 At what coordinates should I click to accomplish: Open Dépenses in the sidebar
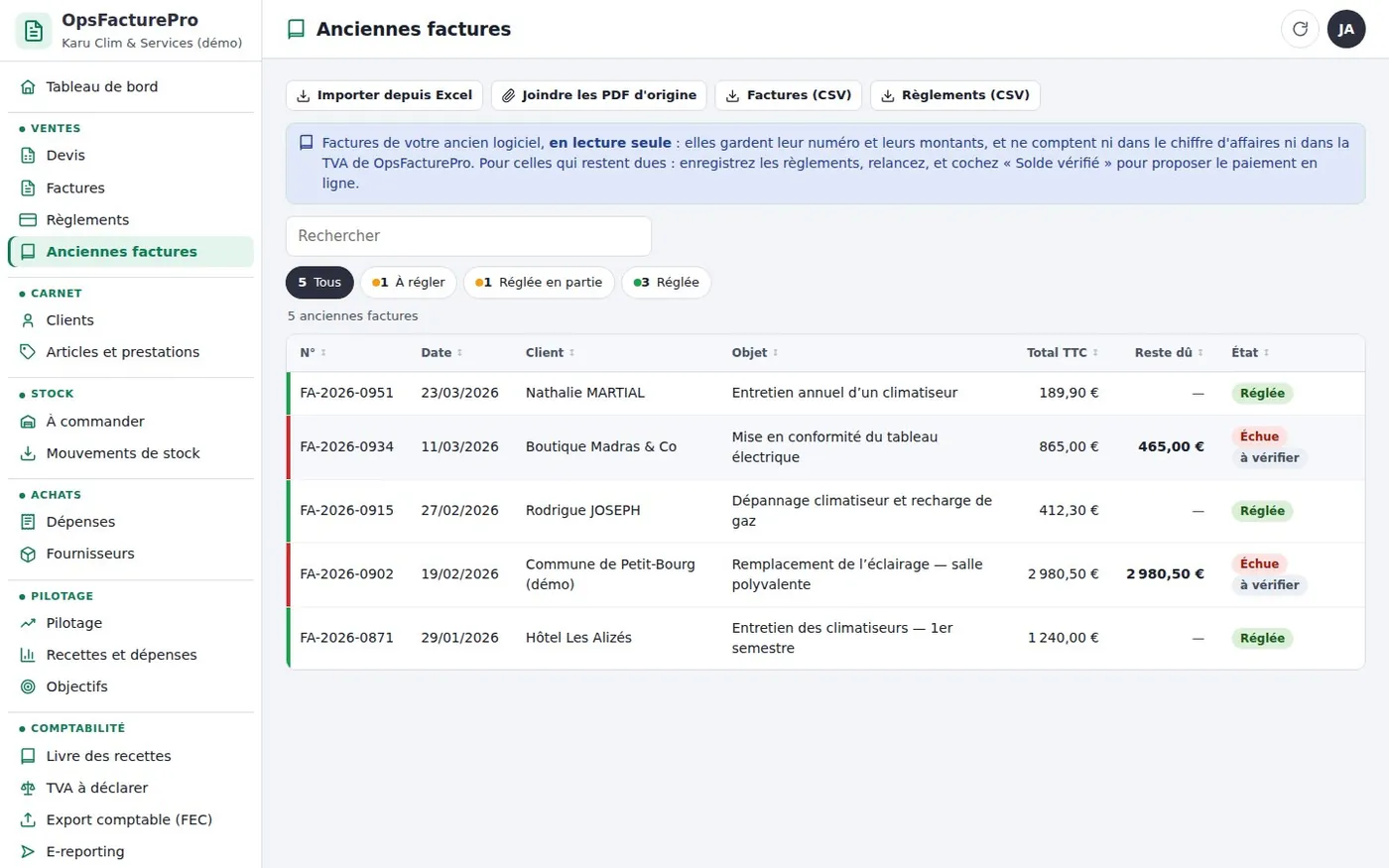pos(131,522)
